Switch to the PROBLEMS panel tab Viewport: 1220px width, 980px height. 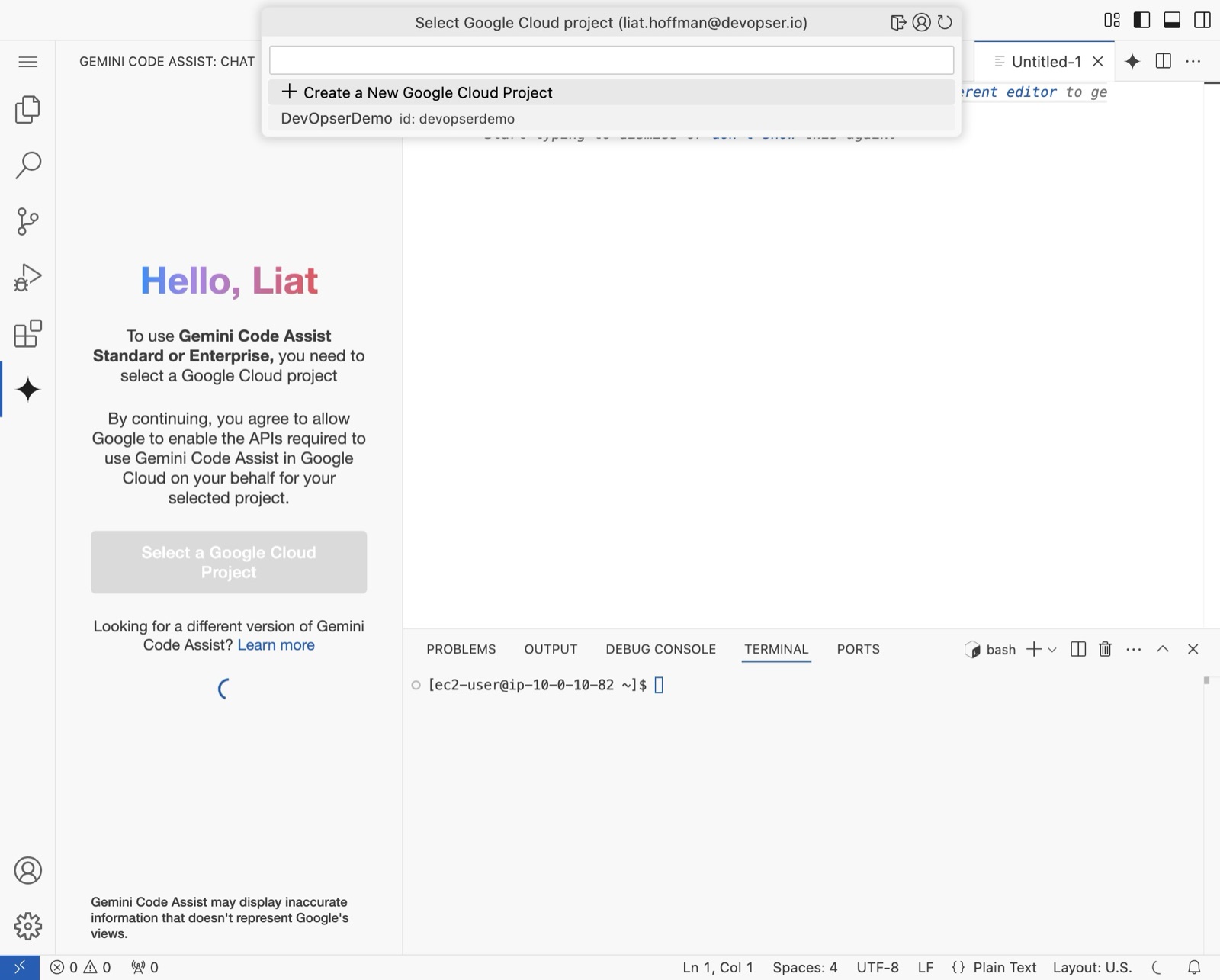click(461, 649)
